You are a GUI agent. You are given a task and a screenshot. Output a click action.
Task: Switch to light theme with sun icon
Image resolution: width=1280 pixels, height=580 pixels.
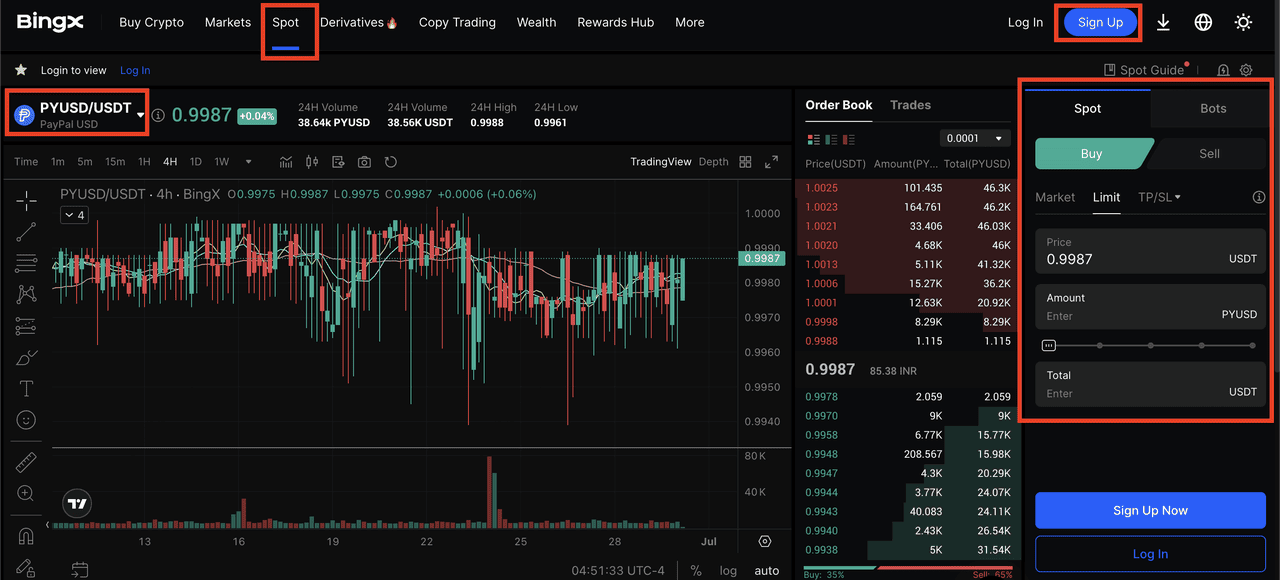tap(1243, 22)
